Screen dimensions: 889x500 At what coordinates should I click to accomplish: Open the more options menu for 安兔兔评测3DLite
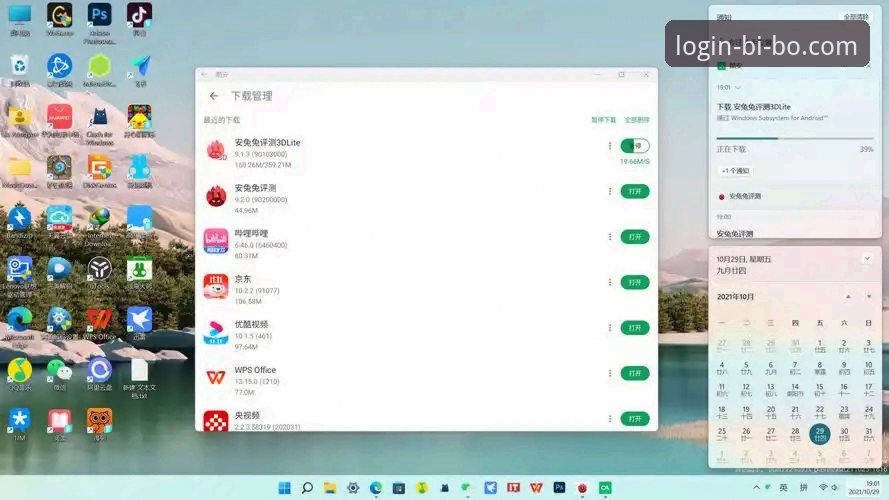click(x=609, y=146)
